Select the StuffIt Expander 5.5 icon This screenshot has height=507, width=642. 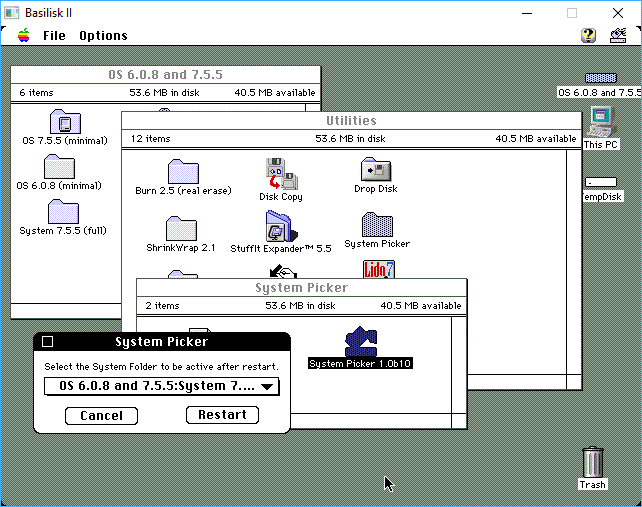281,226
